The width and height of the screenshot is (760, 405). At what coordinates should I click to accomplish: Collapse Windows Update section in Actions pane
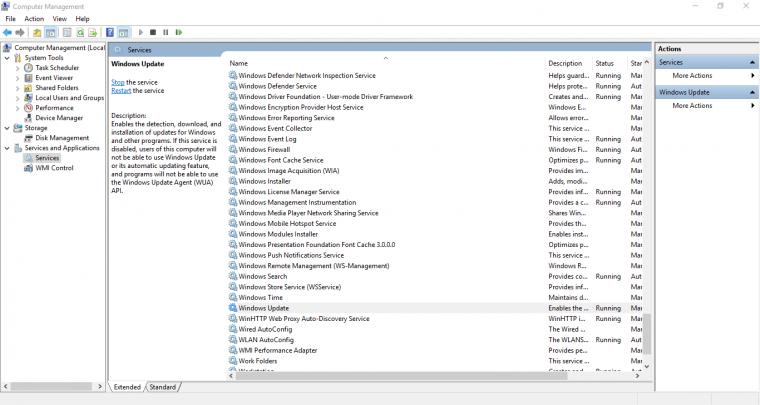click(752, 92)
